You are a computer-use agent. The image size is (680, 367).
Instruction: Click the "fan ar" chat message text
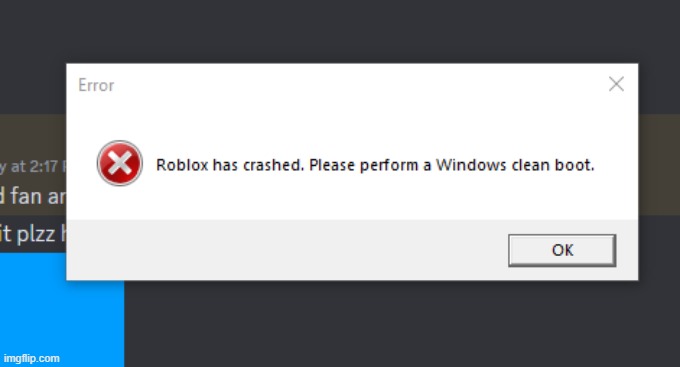[x=38, y=196]
